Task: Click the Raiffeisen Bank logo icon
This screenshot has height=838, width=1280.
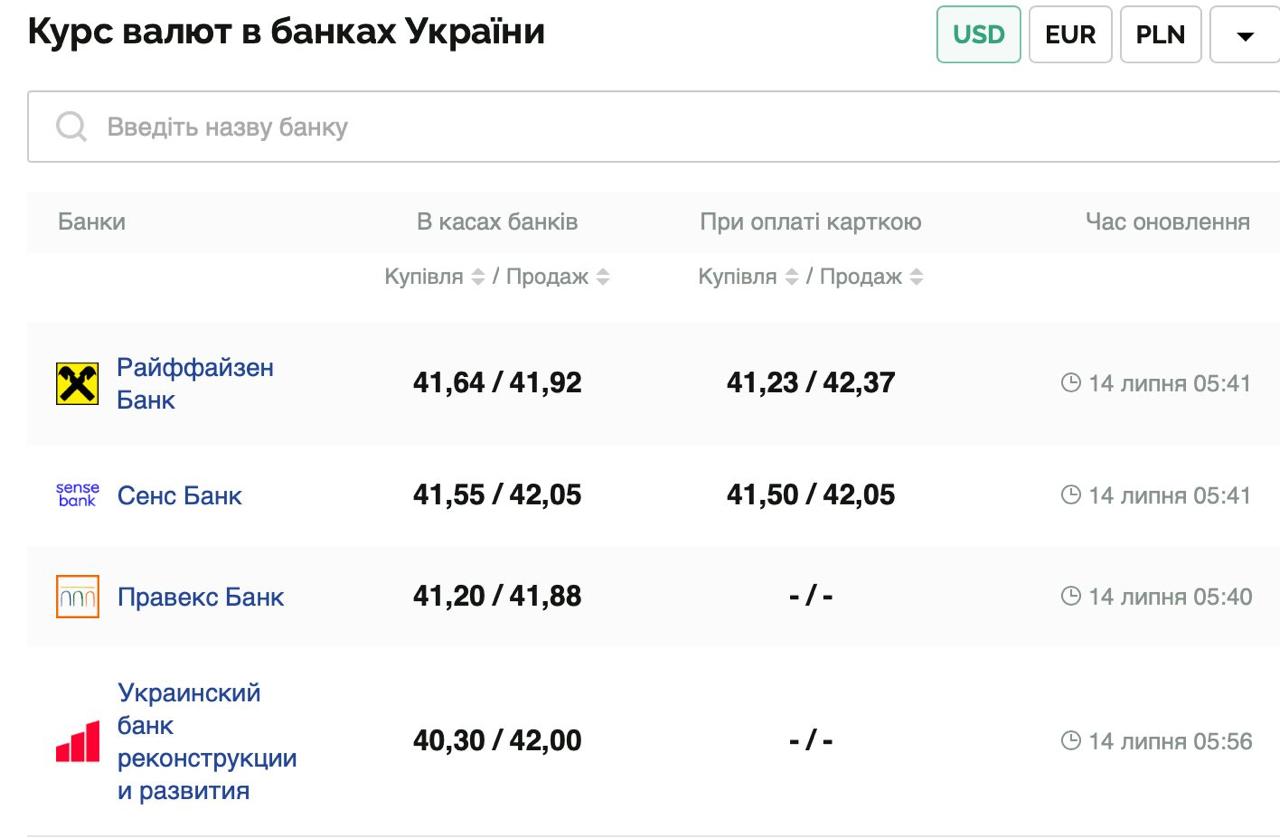Action: [x=78, y=382]
